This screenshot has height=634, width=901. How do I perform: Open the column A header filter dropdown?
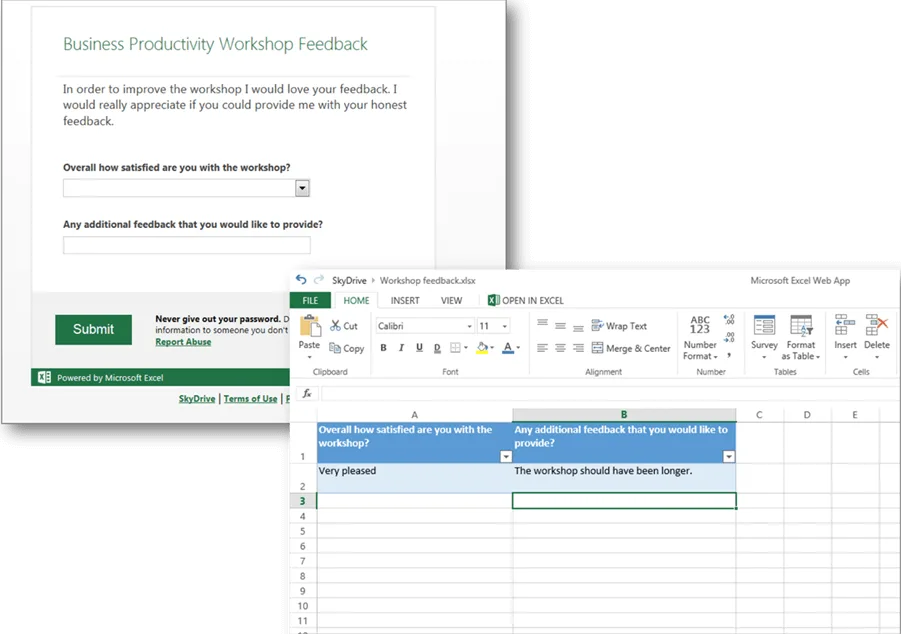pos(505,456)
